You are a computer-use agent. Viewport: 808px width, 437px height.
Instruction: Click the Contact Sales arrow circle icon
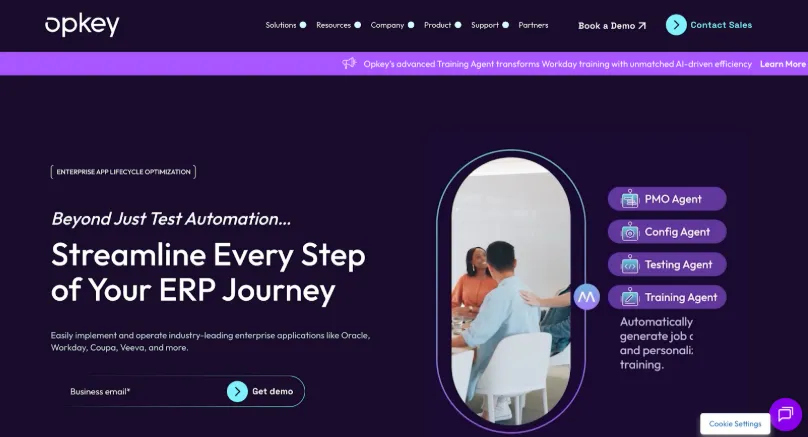pyautogui.click(x=676, y=25)
